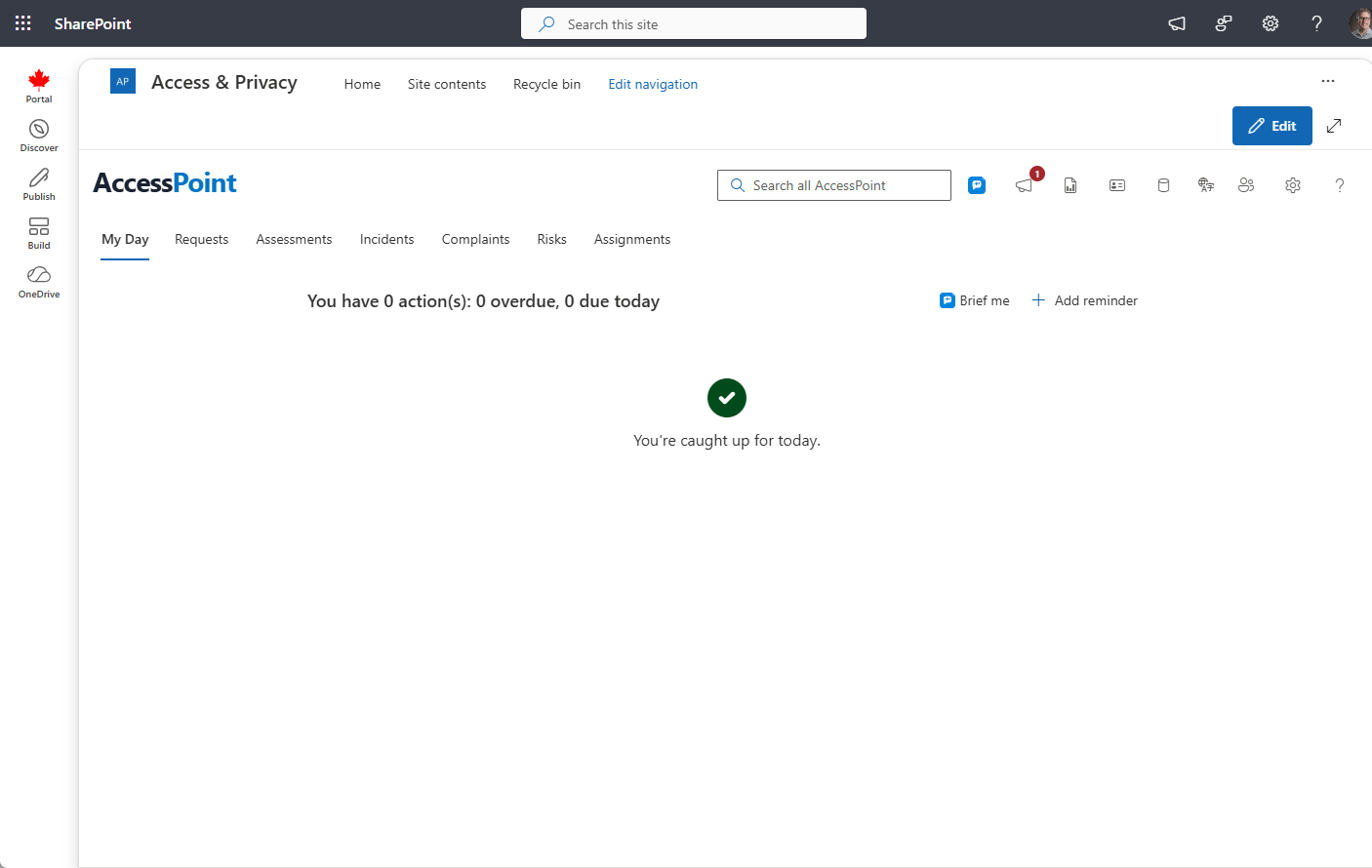Switch to the Requests tab
Image resolution: width=1372 pixels, height=868 pixels.
tap(201, 239)
